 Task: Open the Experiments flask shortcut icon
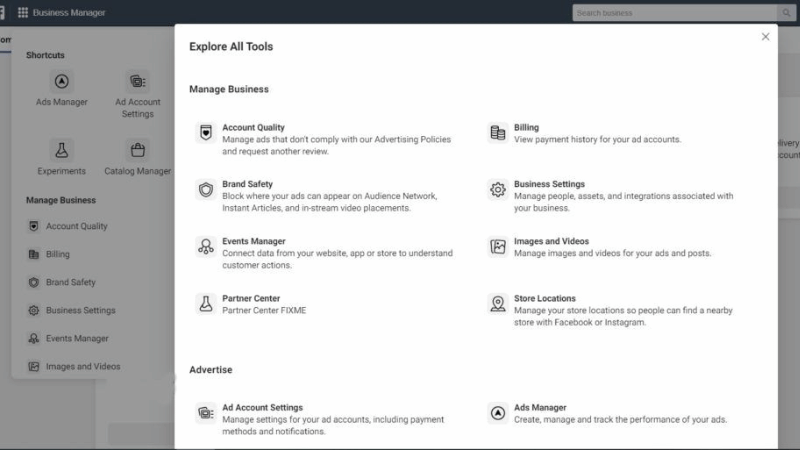[x=62, y=150]
